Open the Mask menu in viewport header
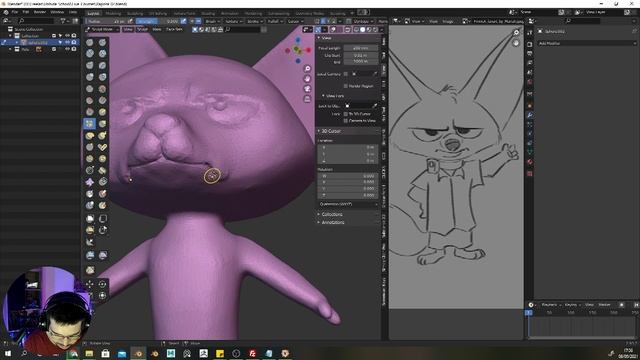 (x=157, y=29)
